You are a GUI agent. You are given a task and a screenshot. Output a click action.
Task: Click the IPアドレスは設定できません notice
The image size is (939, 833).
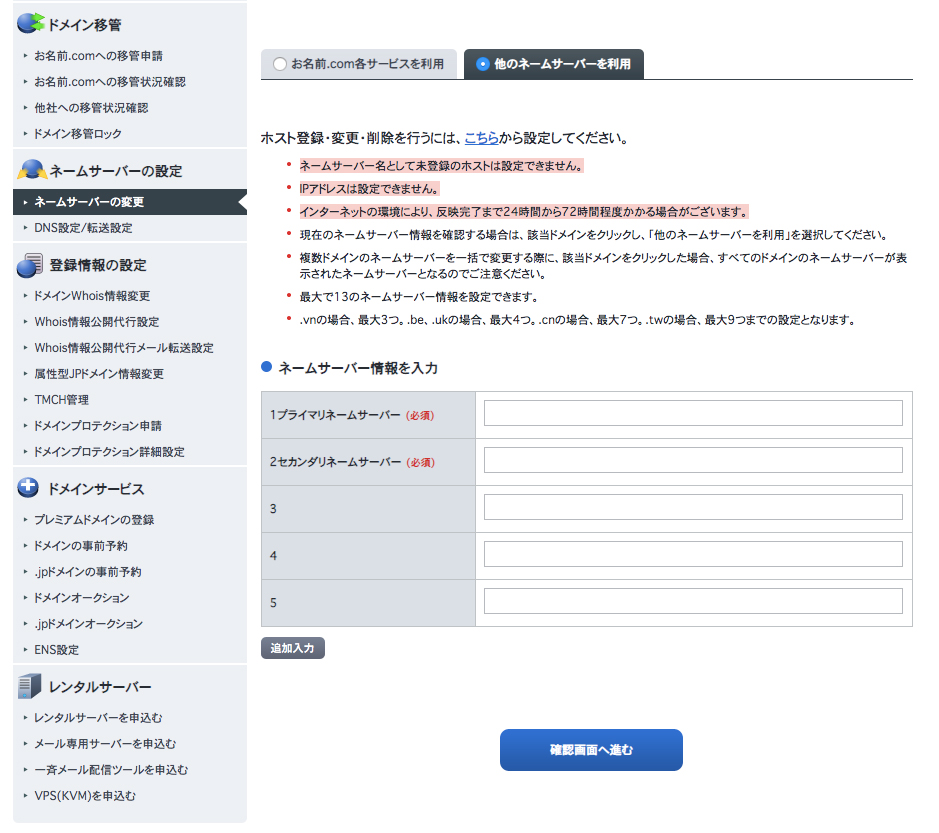point(369,189)
